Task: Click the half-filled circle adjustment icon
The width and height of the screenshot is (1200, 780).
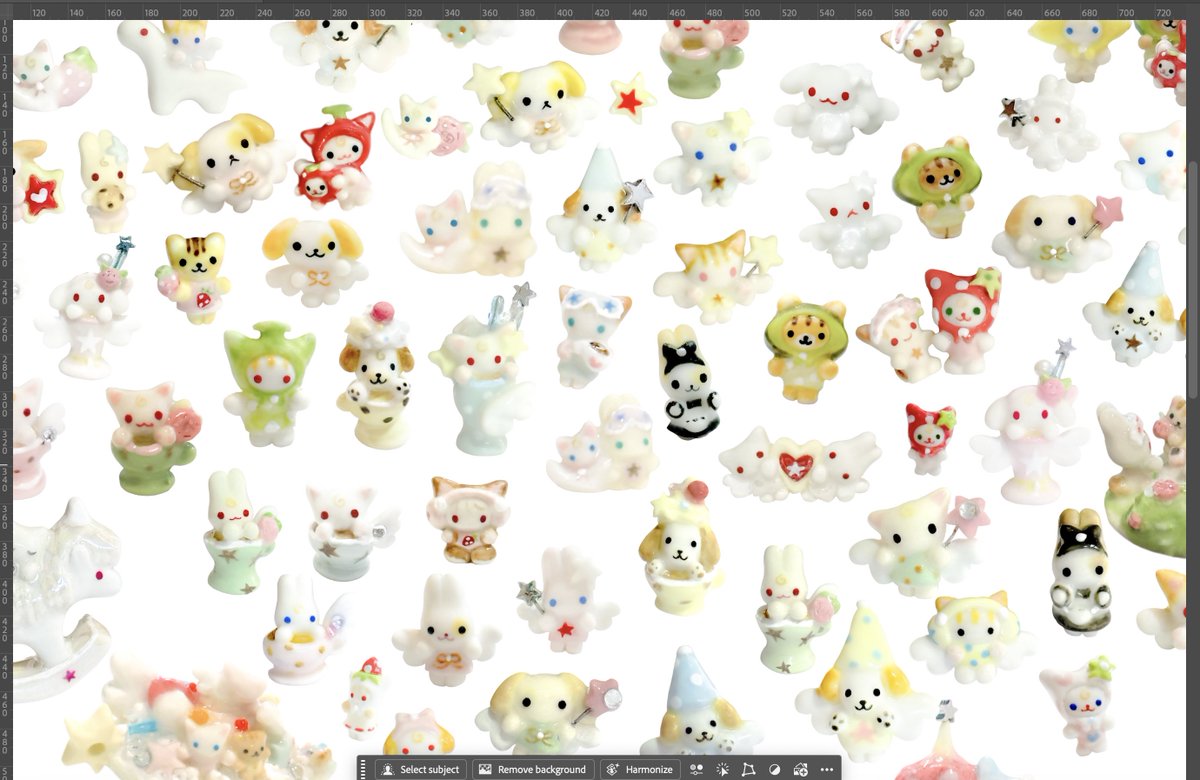Action: (774, 769)
